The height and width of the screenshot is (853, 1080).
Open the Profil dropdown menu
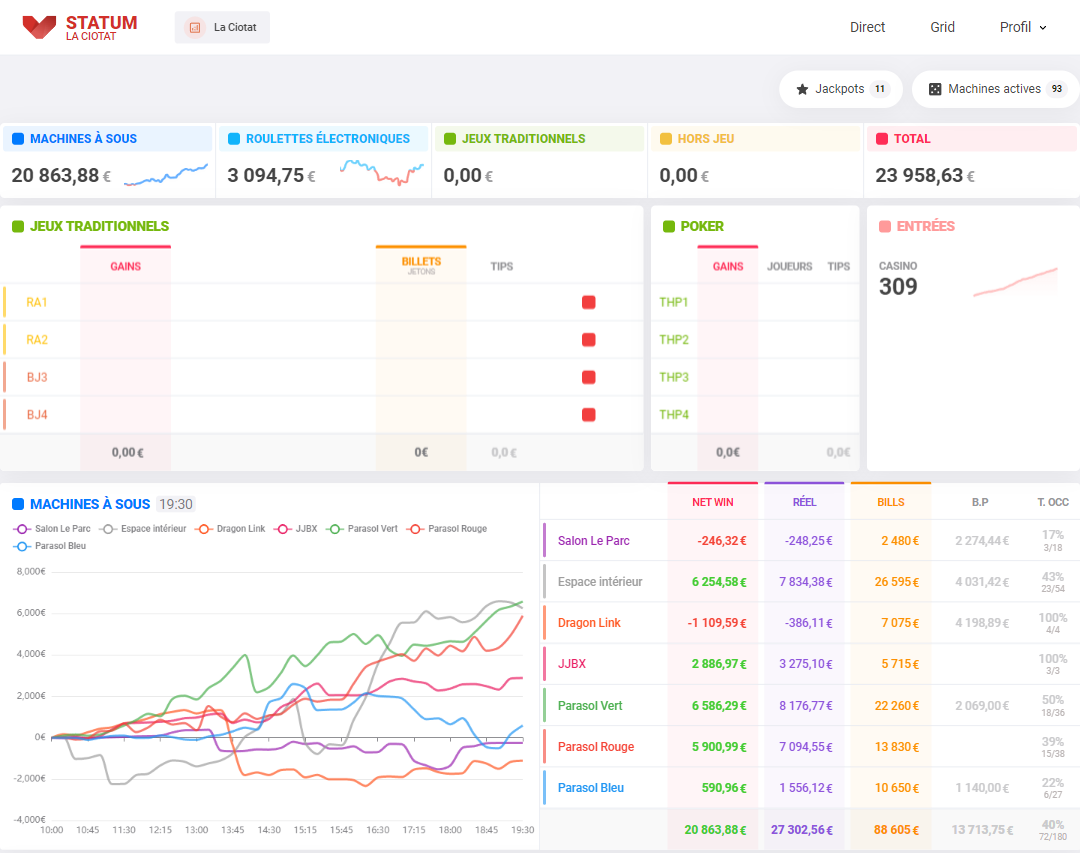[1022, 27]
